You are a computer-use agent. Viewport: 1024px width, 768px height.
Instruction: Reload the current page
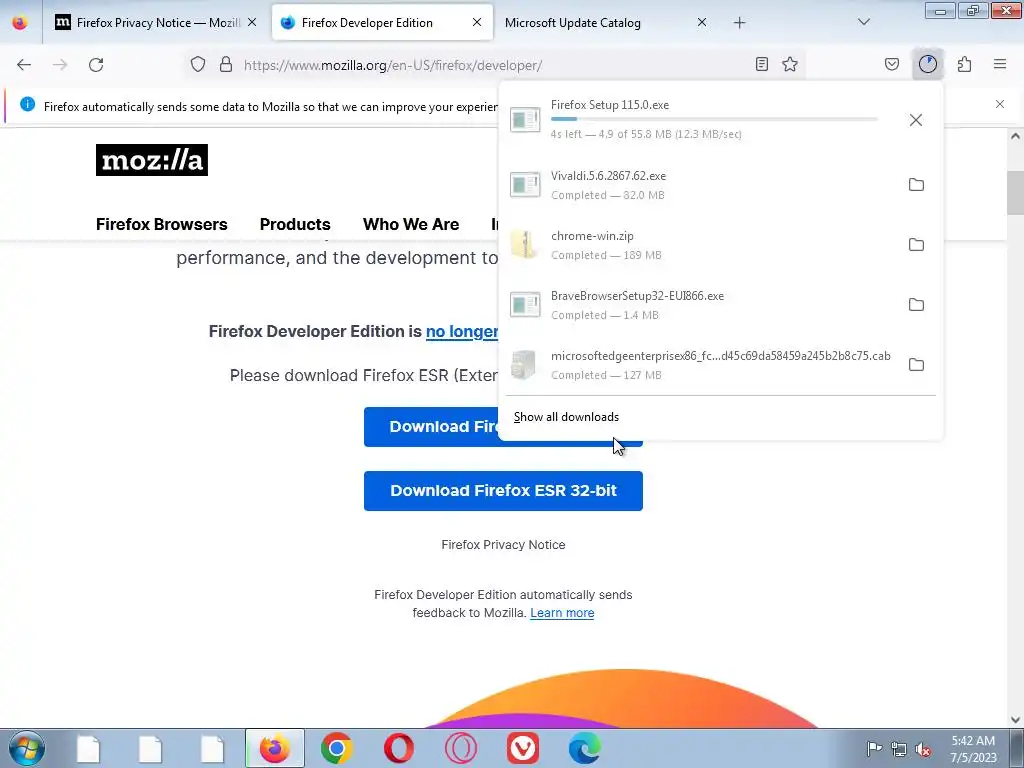[96, 65]
